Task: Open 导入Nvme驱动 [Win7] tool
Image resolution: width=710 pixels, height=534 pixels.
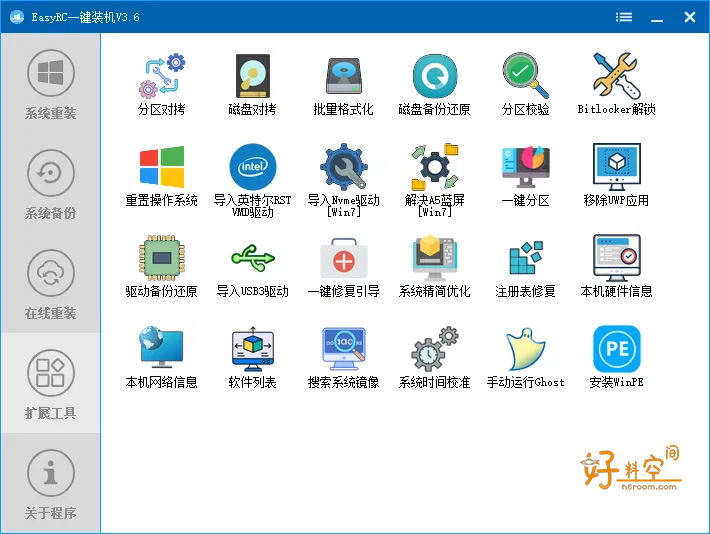Action: coord(343,181)
